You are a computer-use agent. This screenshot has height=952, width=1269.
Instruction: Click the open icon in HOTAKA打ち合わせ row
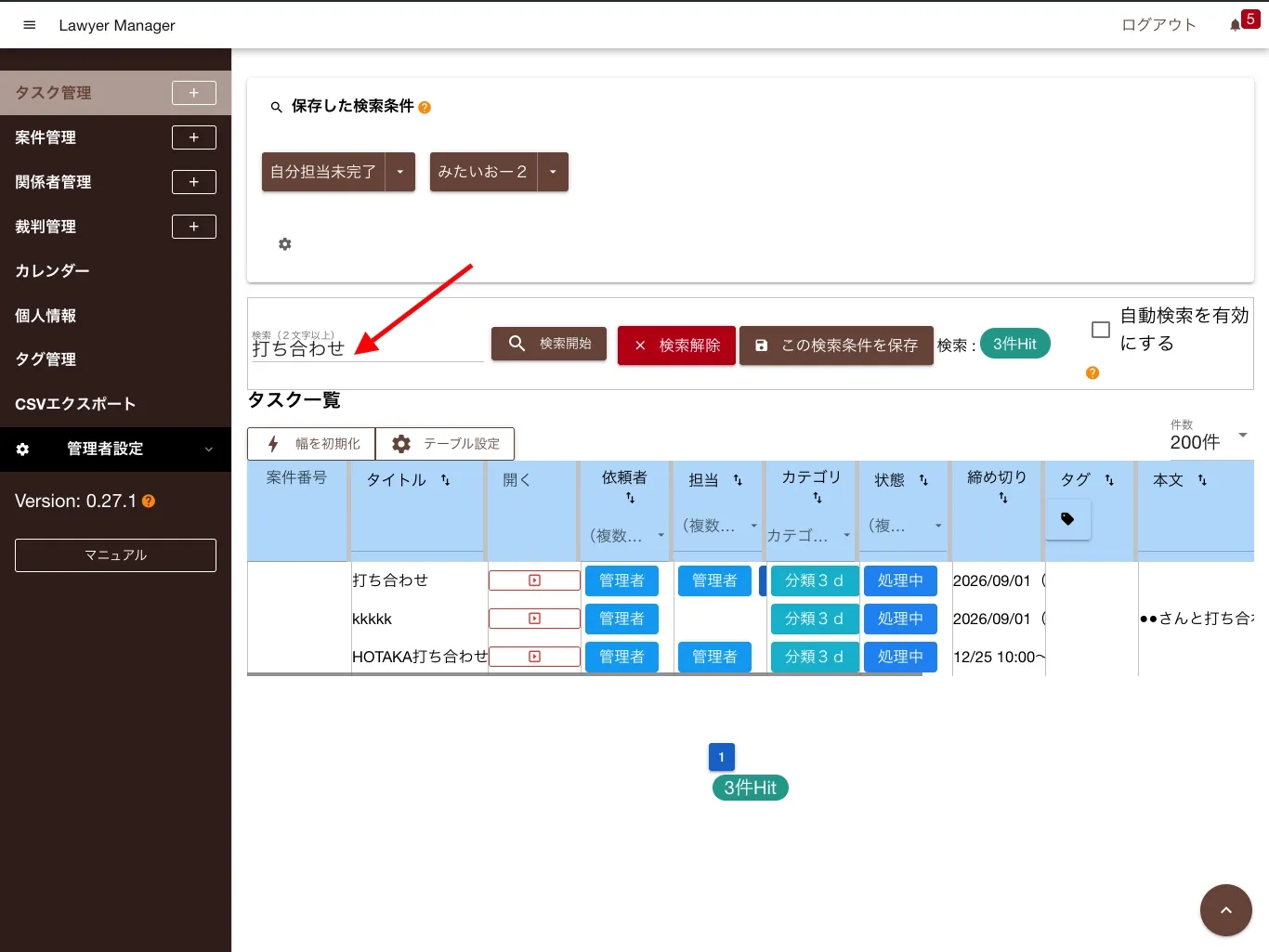click(534, 657)
